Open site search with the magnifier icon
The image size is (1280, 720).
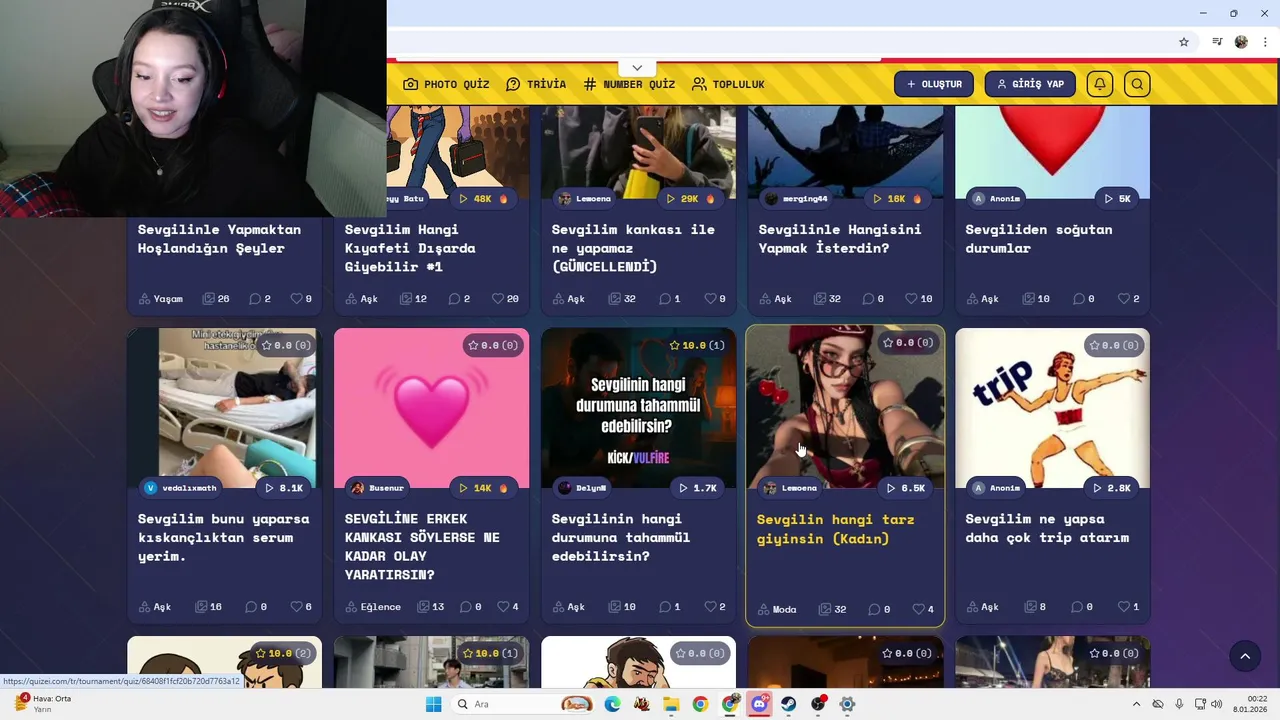1137,84
